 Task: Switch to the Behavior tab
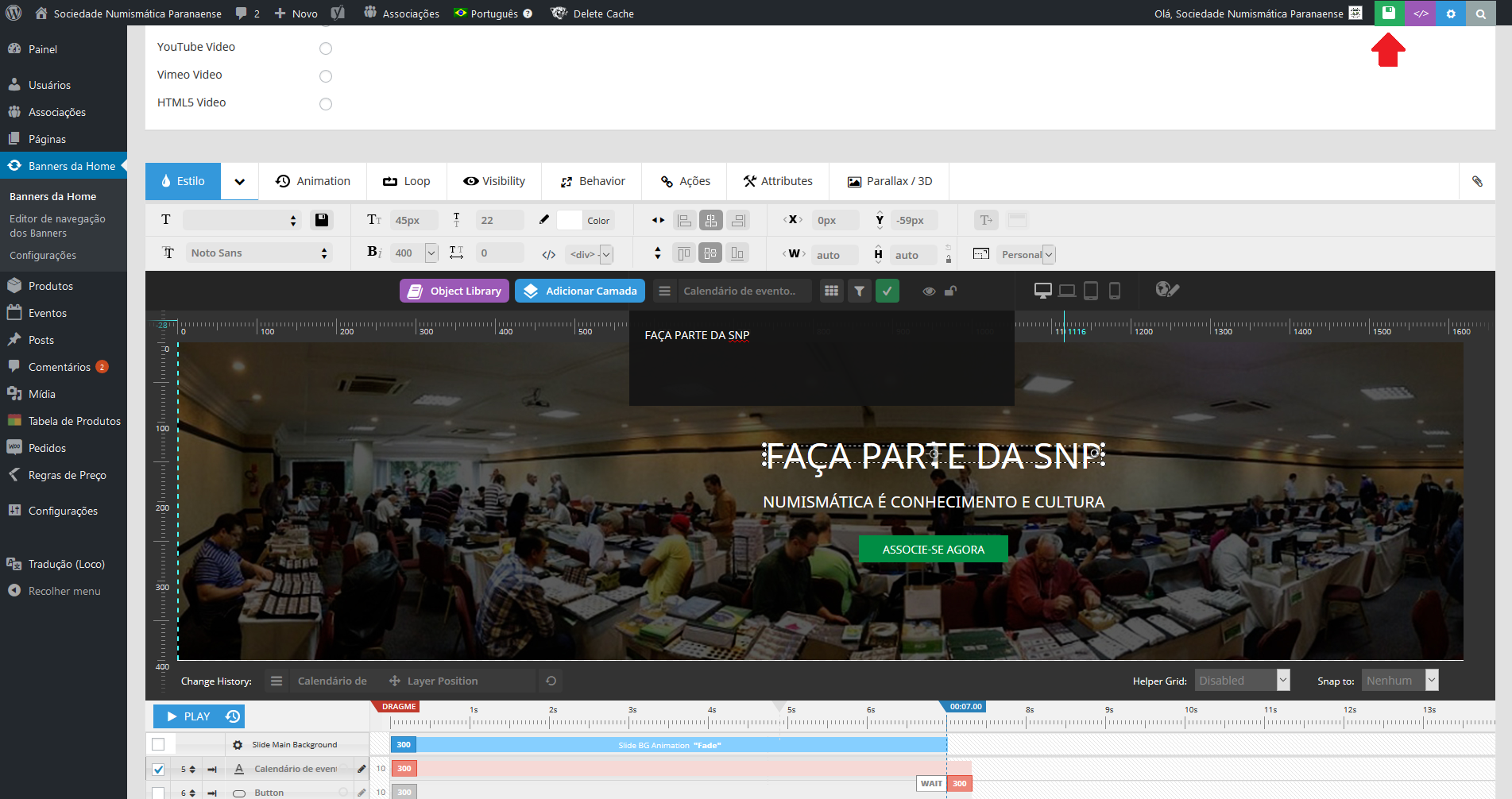[x=593, y=181]
